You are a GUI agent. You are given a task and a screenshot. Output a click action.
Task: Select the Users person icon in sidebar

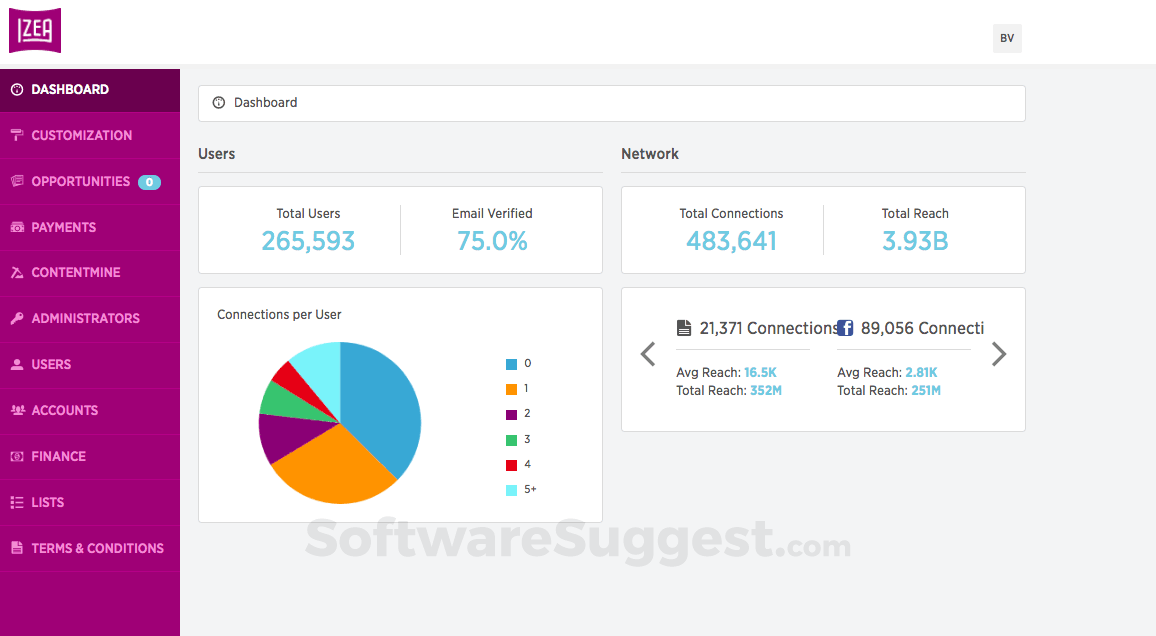pos(16,364)
